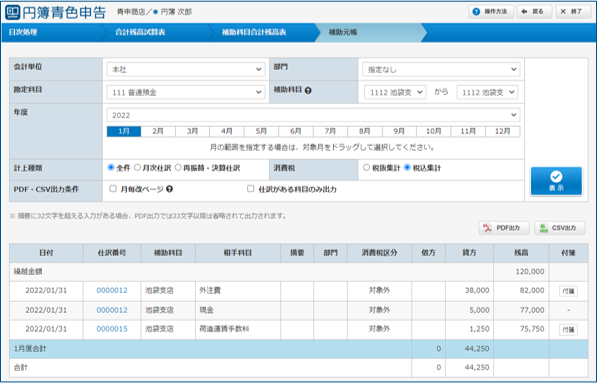Click the 荷造運賃手数料 cell

(x=238, y=329)
